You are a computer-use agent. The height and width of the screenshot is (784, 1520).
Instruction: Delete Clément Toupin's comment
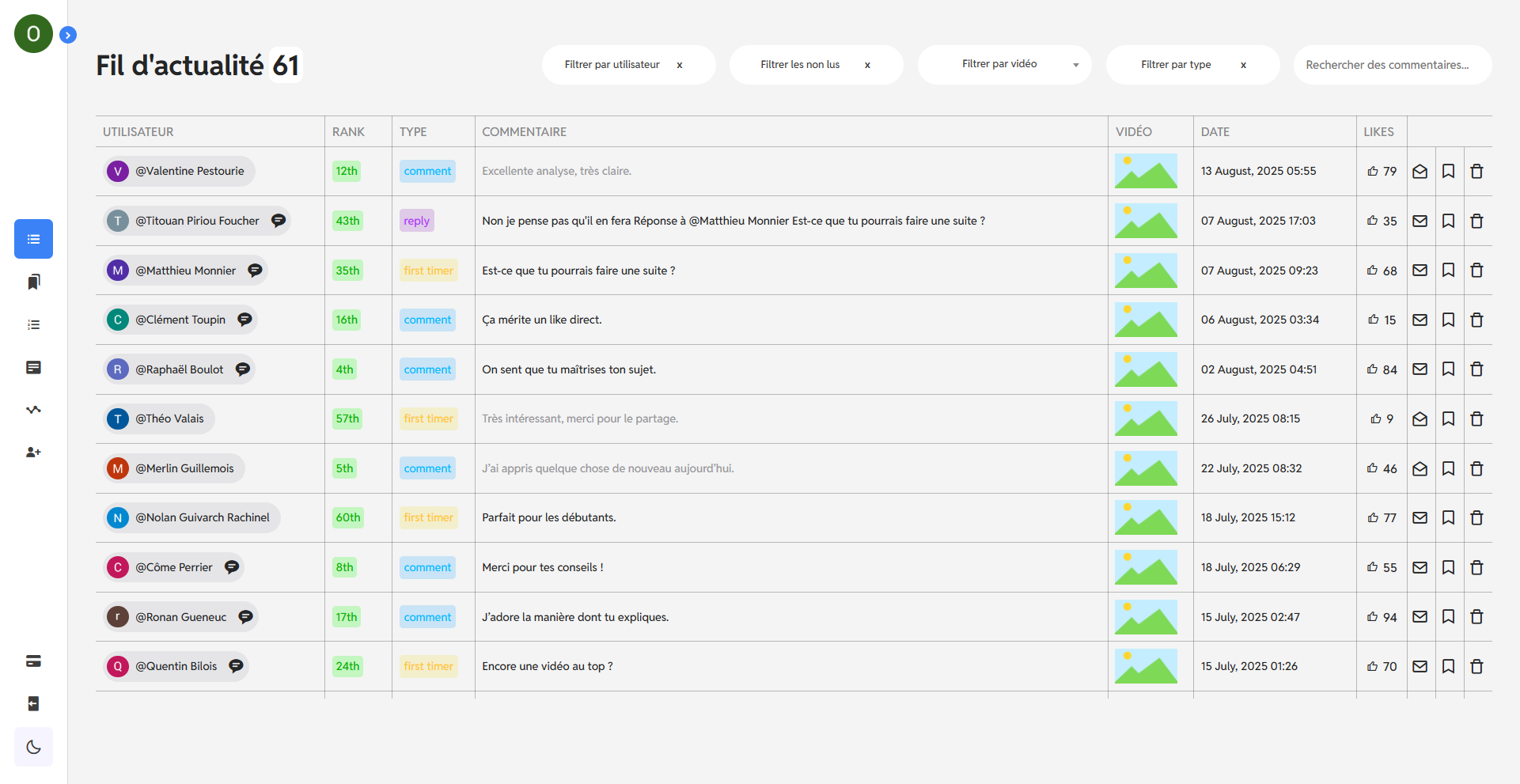[x=1476, y=320]
